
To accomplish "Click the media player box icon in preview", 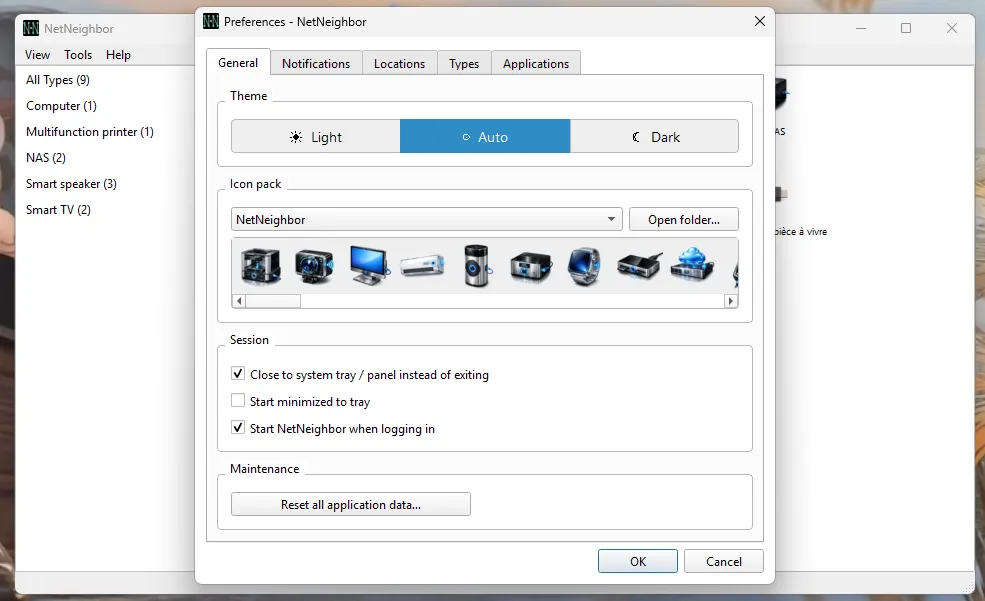I will tap(531, 267).
